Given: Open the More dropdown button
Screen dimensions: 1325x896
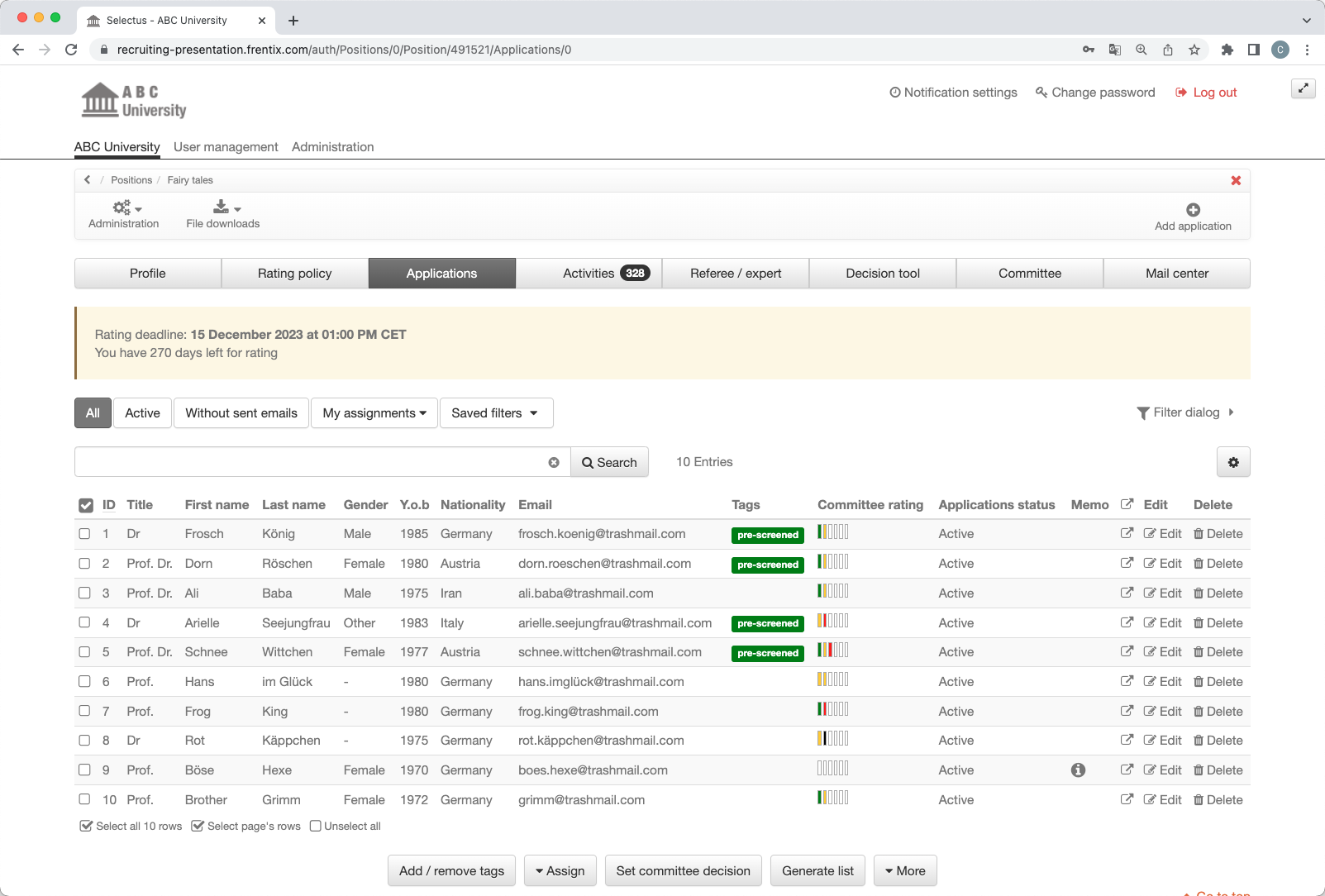Looking at the screenshot, I should [905, 870].
